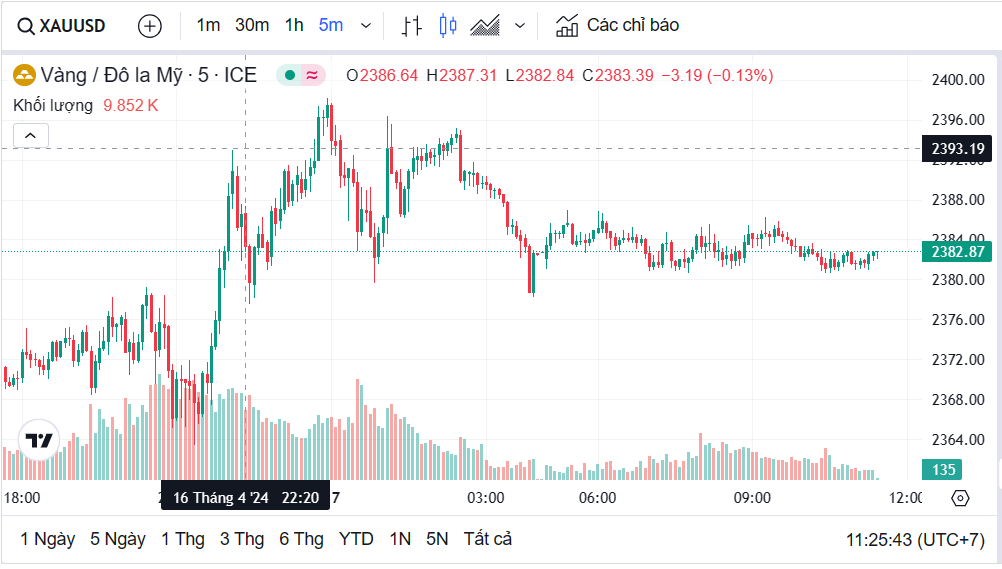Select the 1 Ngày date range
The image size is (1002, 569).
coord(47,539)
